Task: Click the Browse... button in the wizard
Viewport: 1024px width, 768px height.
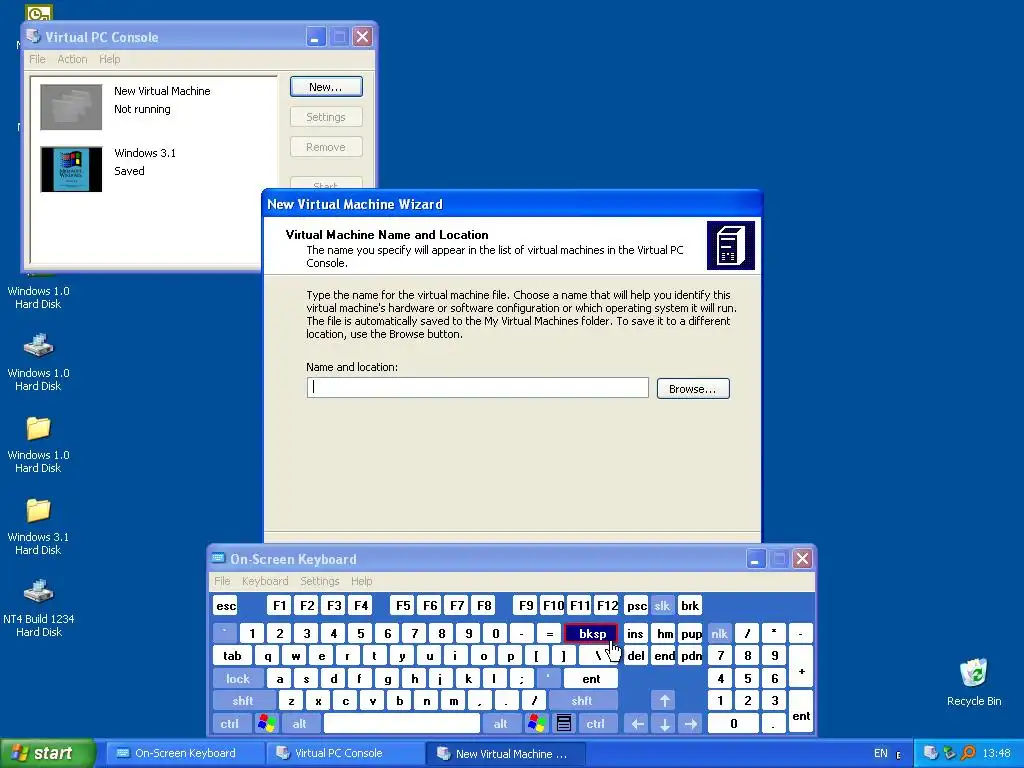Action: click(693, 389)
